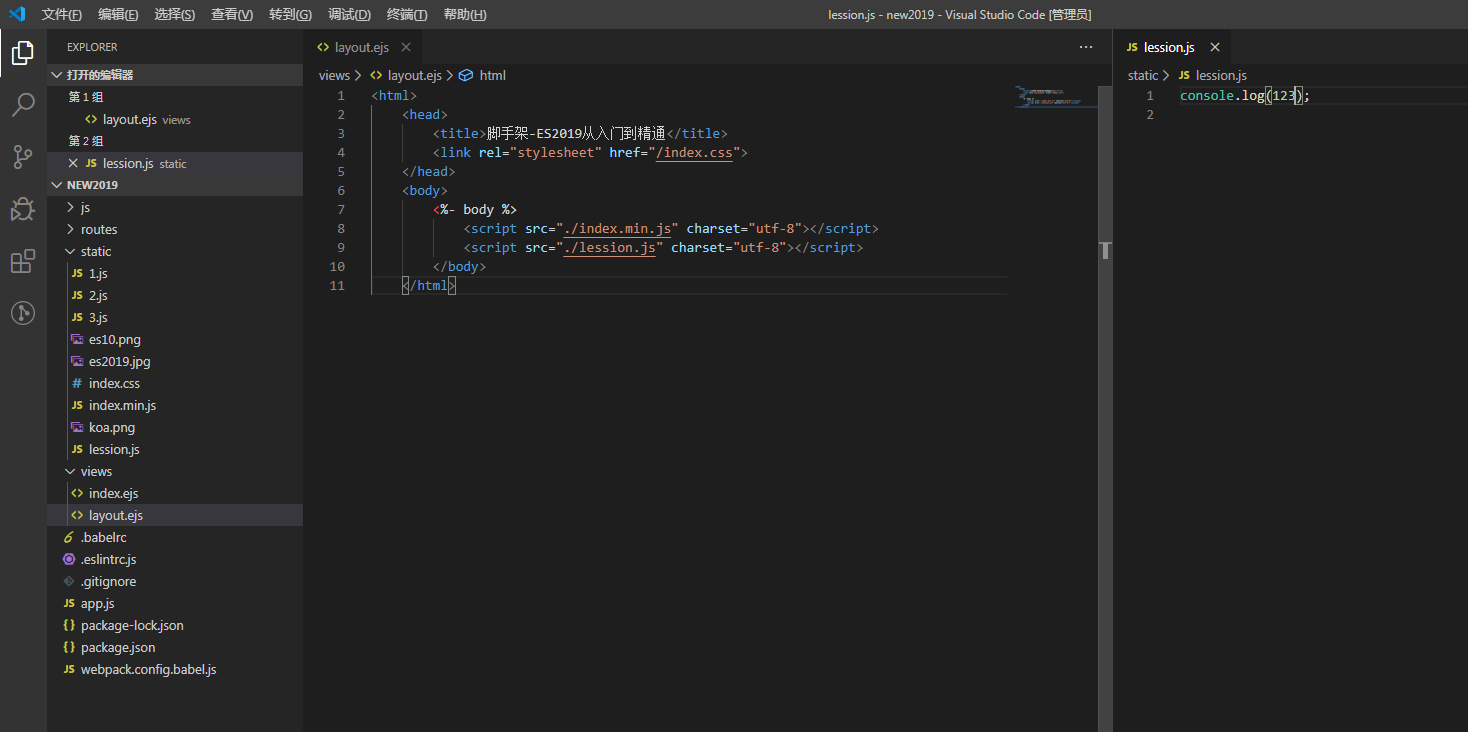Open layout.ejs under 第 1 组
The image size is (1468, 732).
175,119
